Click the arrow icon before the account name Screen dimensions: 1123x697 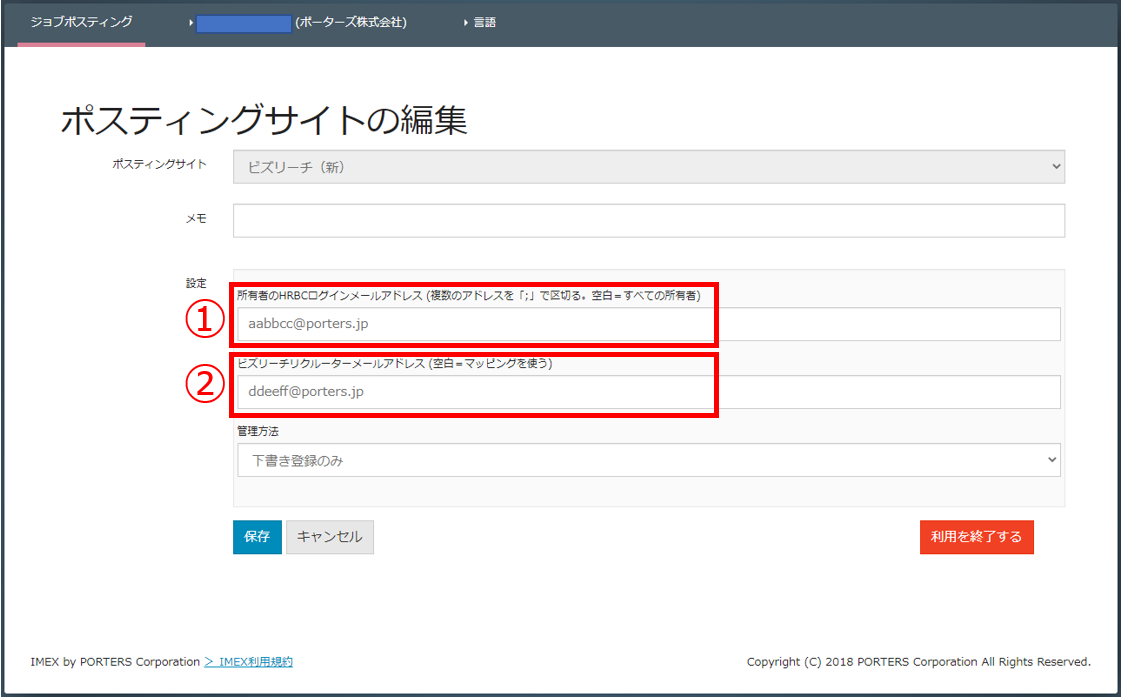coord(190,22)
